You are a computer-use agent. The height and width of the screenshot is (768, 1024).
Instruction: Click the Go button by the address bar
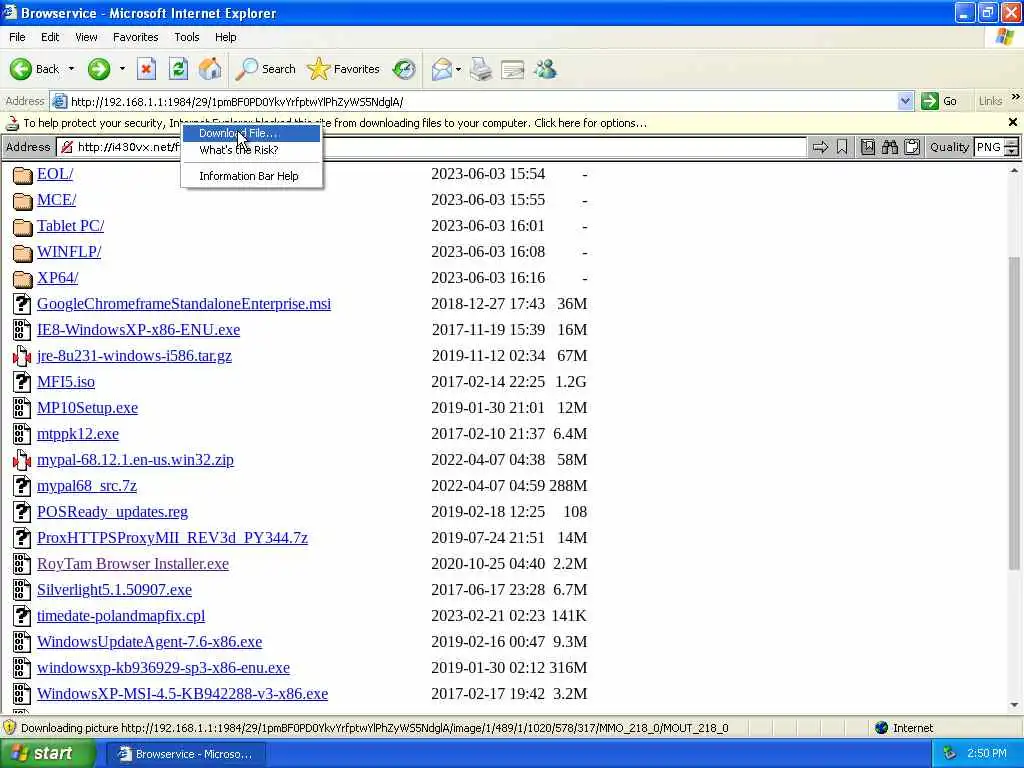point(939,101)
